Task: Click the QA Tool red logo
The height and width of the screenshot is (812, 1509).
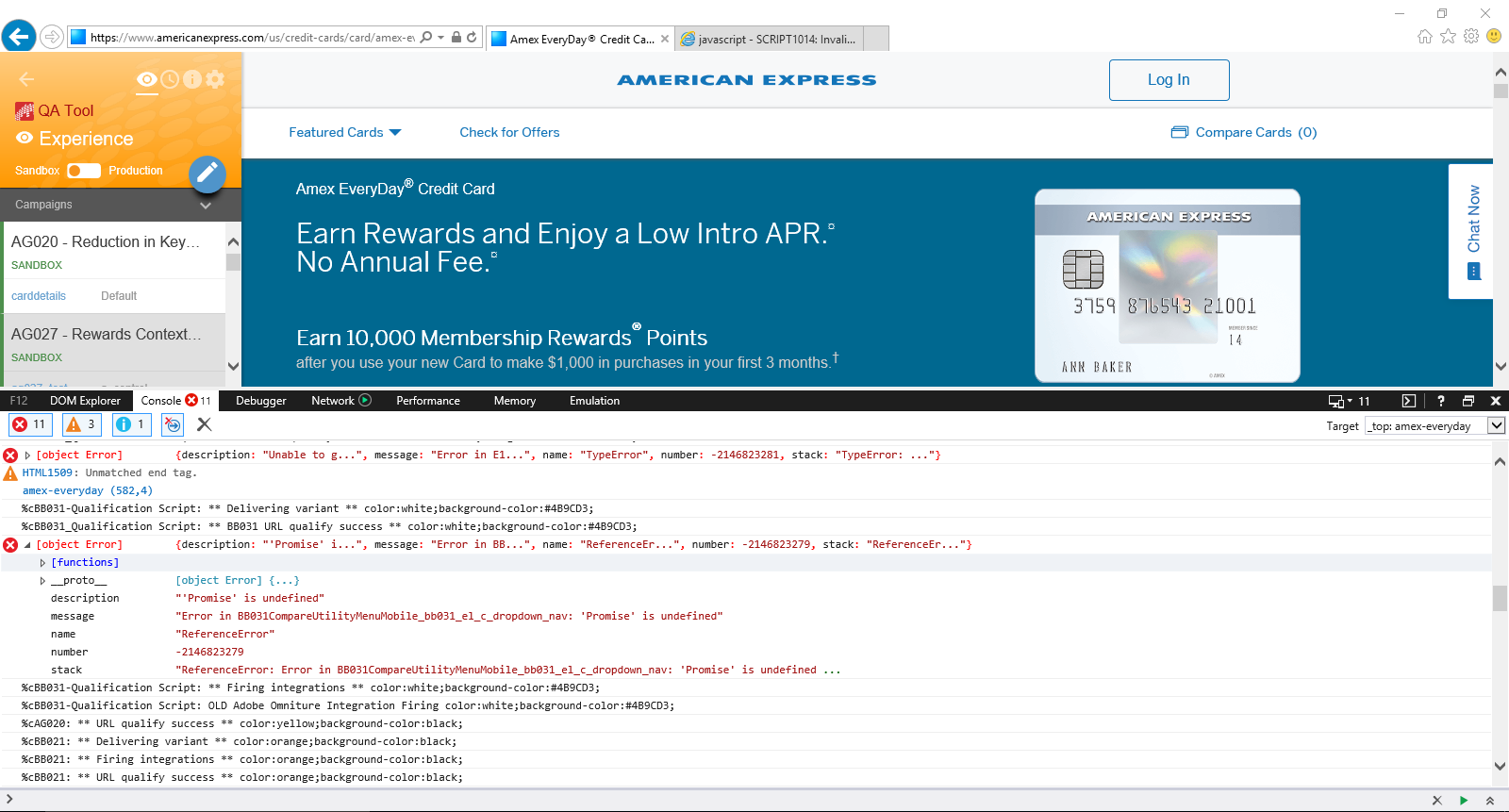Action: 25,111
